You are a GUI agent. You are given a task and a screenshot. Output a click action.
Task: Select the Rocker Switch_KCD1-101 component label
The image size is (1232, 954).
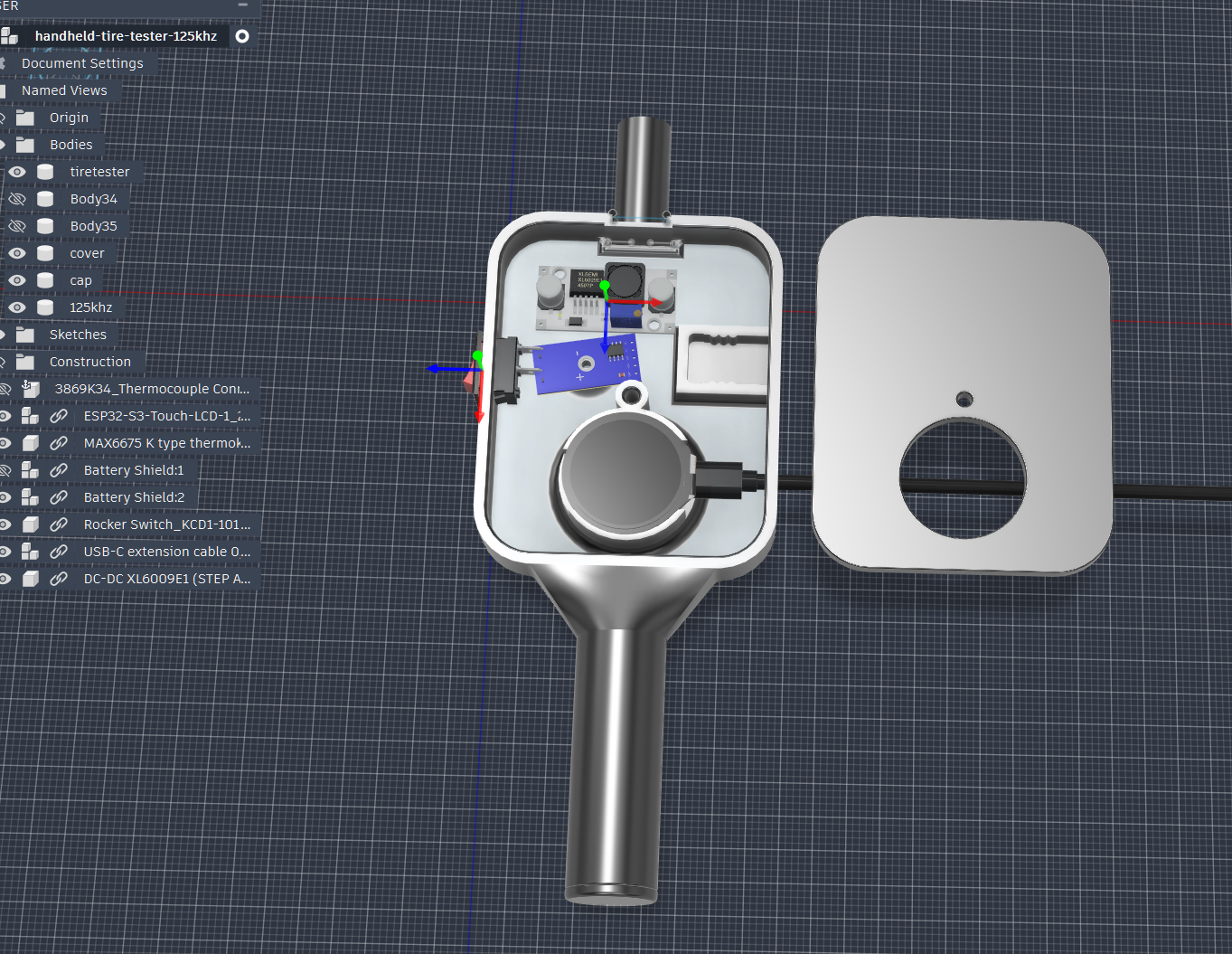(x=167, y=524)
